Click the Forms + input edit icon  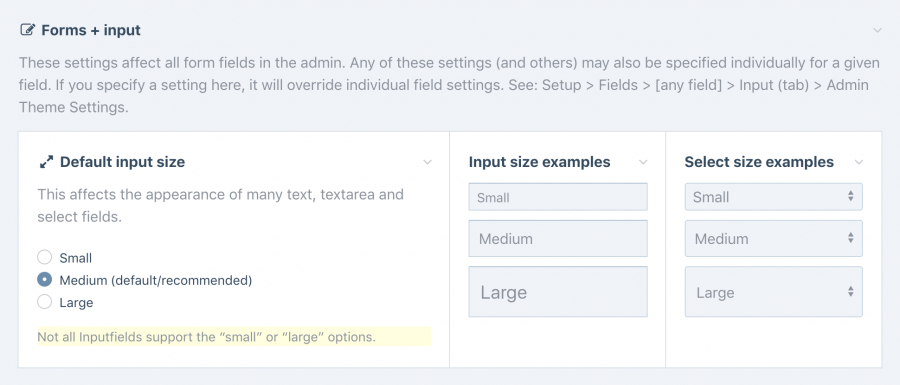point(27,30)
